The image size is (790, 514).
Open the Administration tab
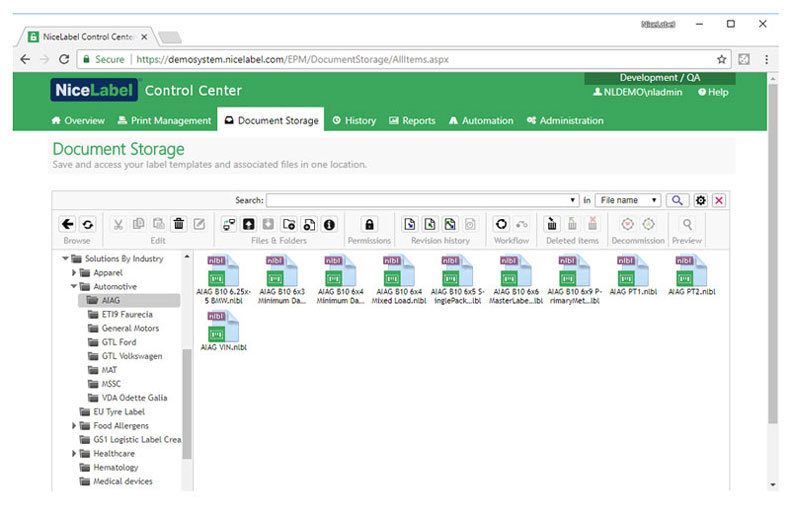coord(565,120)
